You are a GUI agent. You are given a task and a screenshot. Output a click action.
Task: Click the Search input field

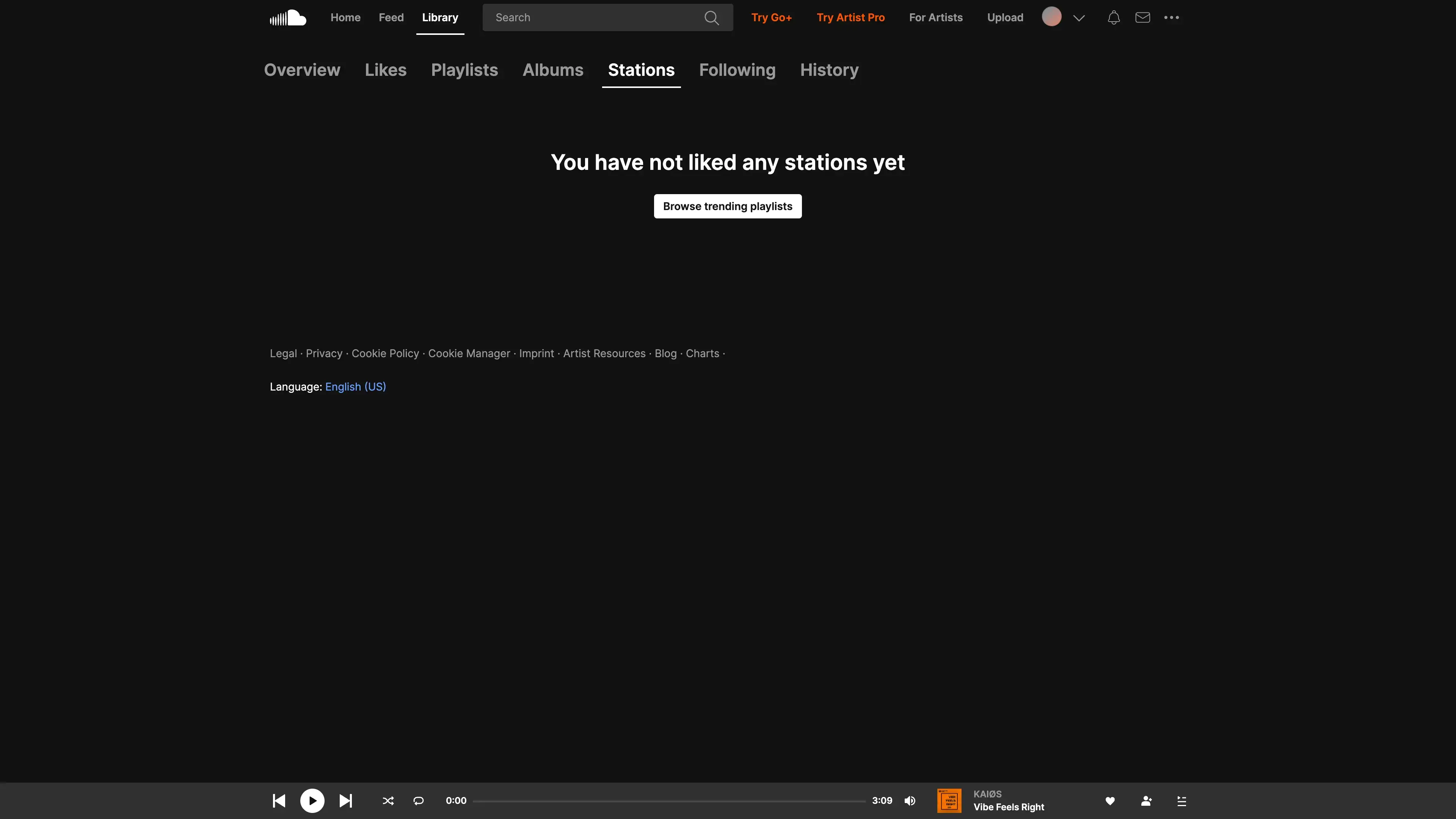[x=593, y=17]
